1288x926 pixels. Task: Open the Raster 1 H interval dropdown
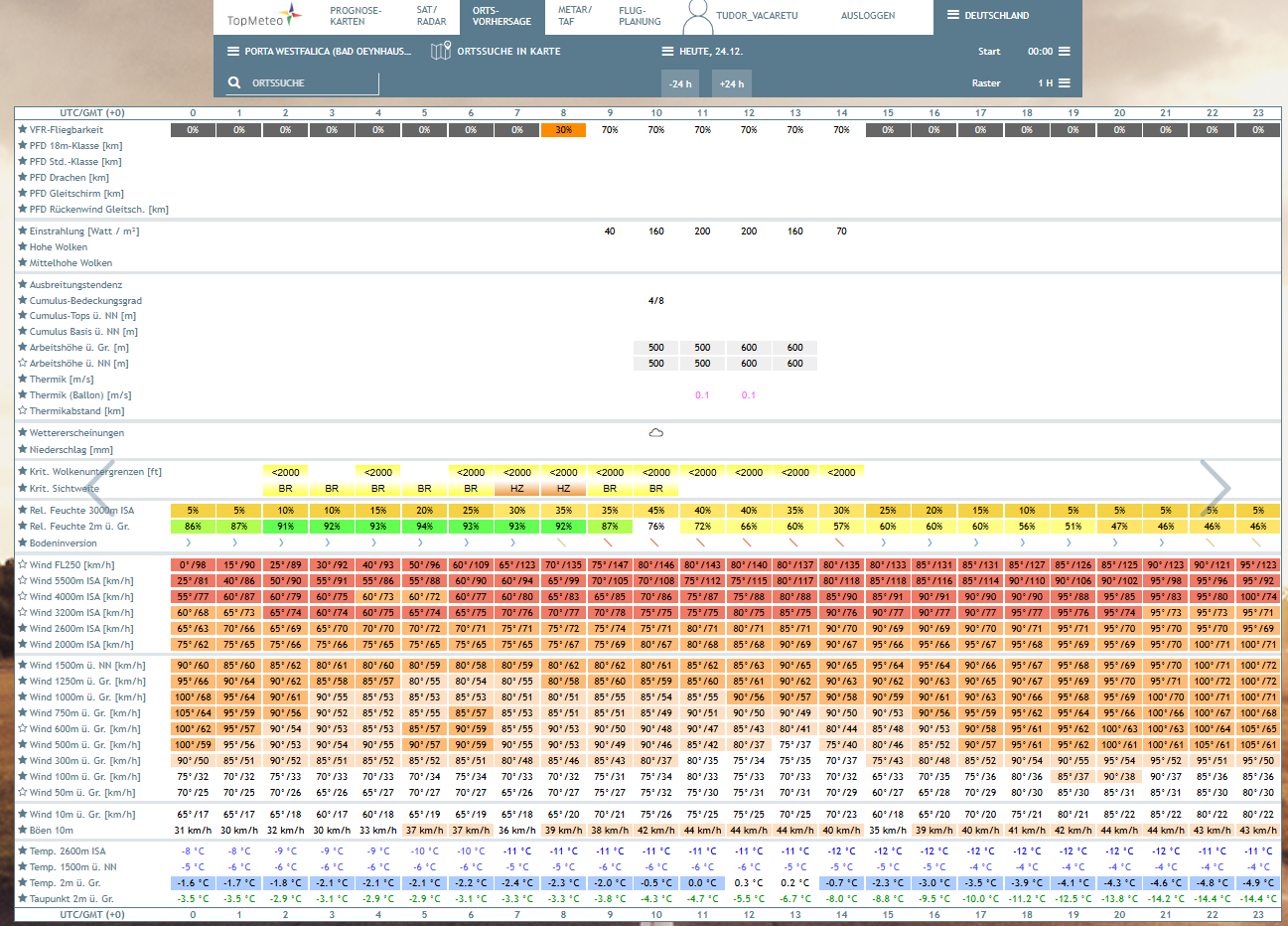click(1054, 83)
